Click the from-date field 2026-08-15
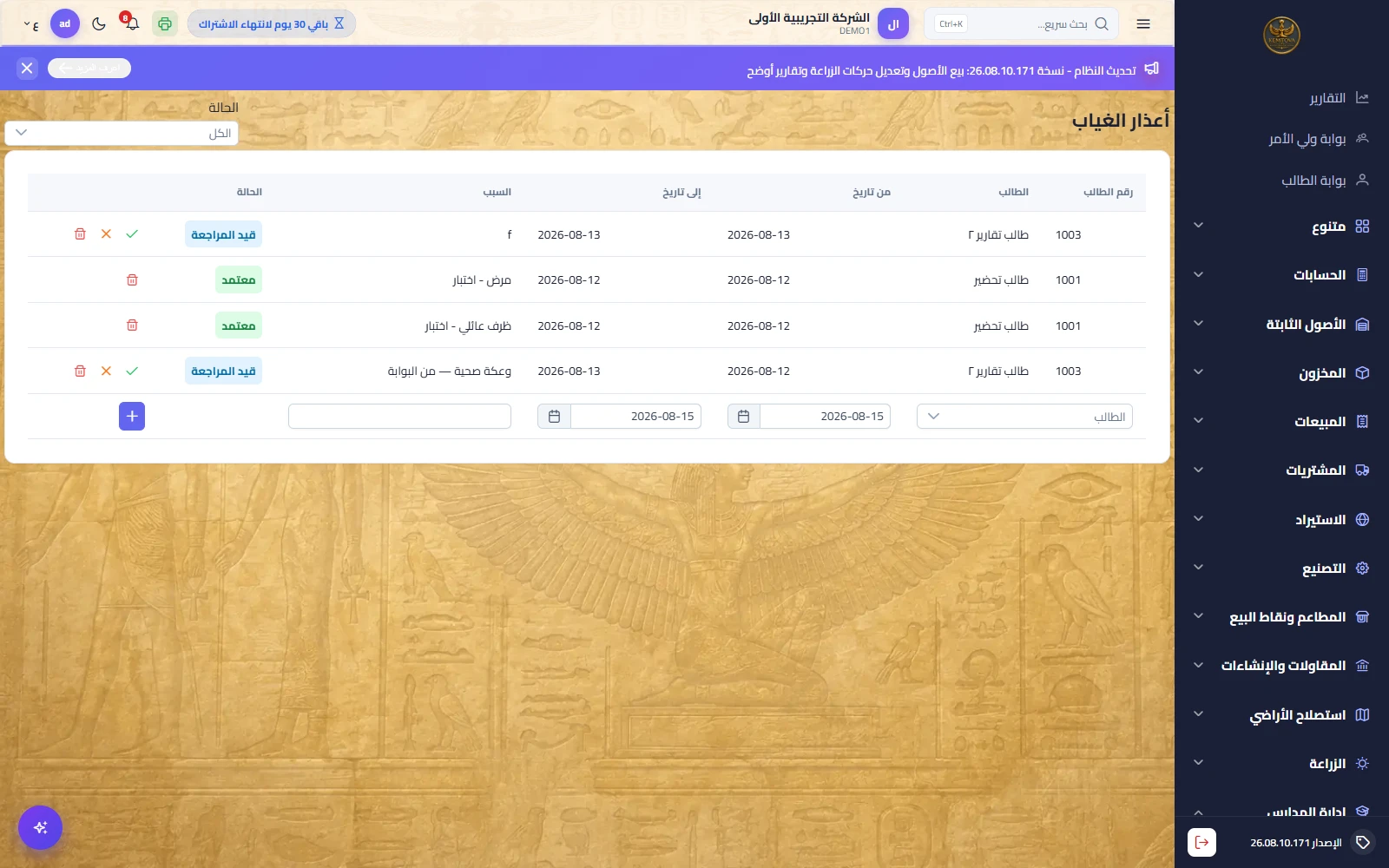The image size is (1389, 868). point(826,416)
